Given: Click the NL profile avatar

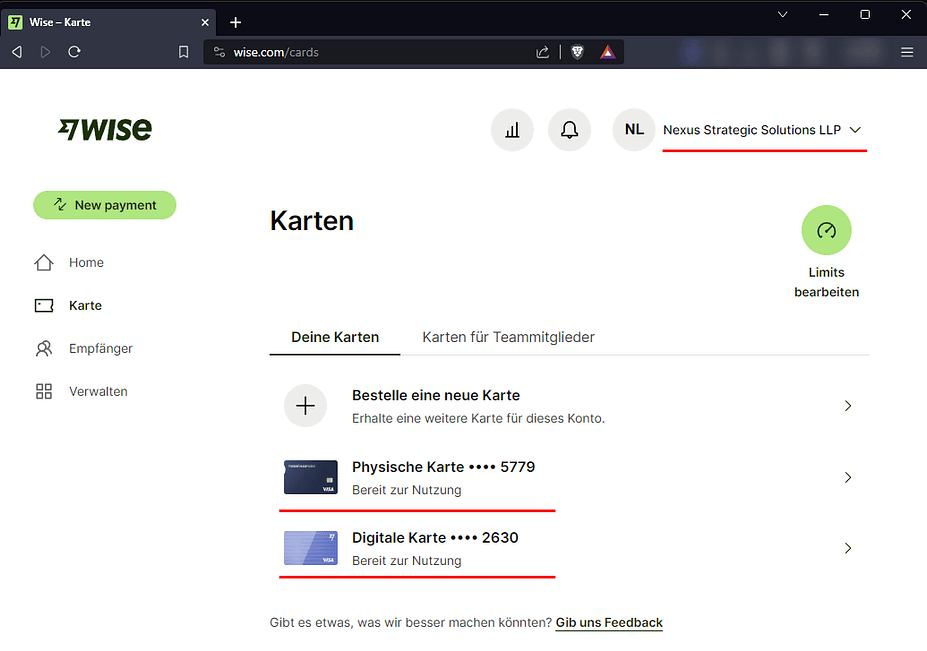Looking at the screenshot, I should pos(633,130).
